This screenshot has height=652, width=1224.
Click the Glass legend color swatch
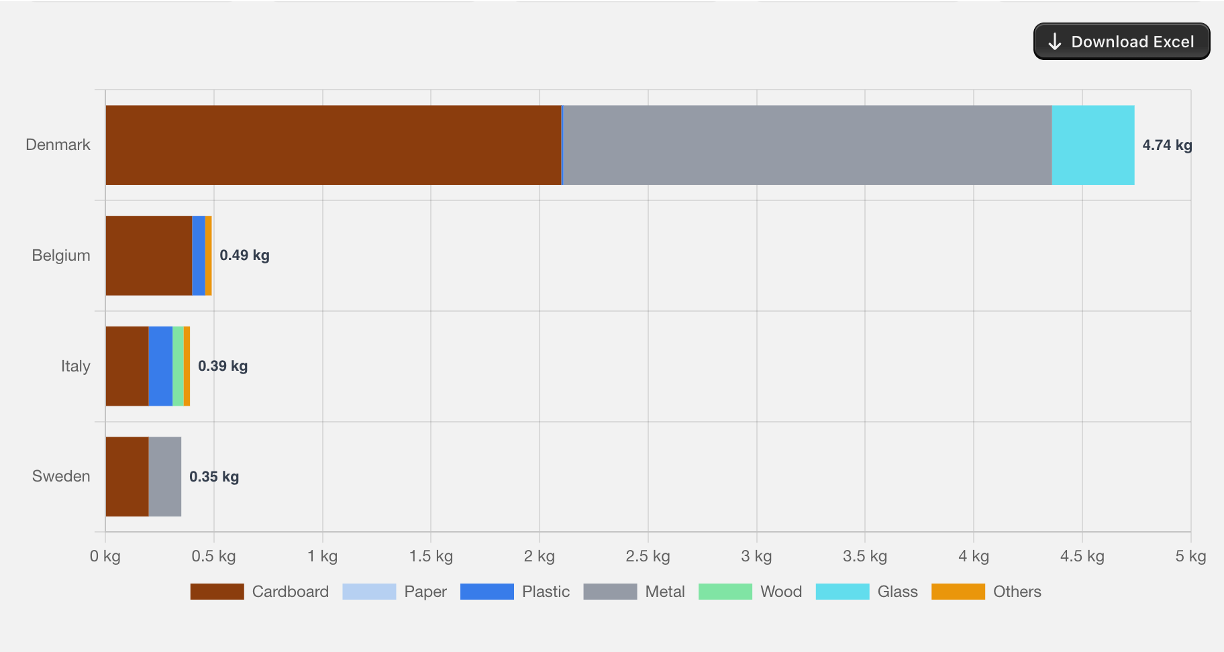842,591
